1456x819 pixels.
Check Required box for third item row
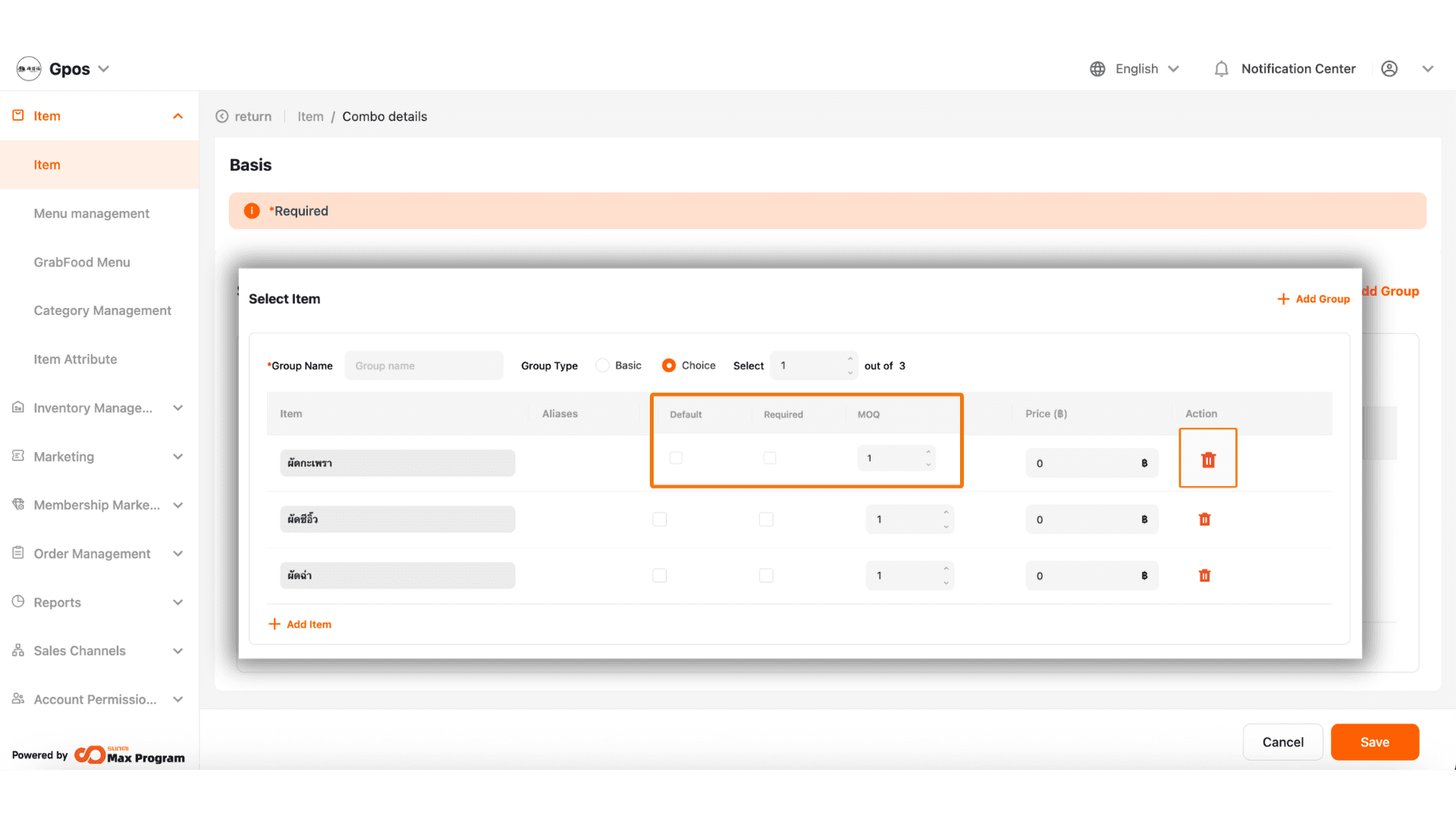767,576
